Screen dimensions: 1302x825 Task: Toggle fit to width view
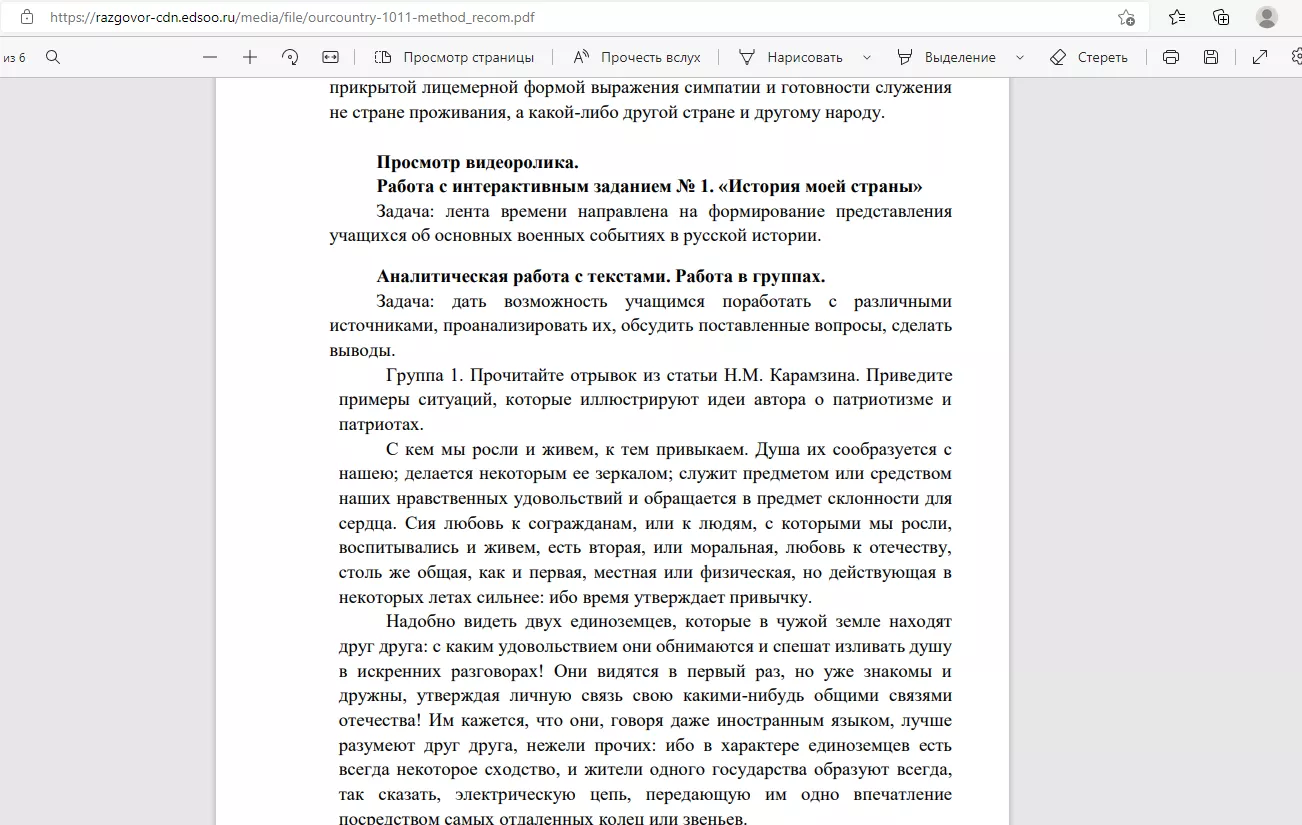(331, 57)
